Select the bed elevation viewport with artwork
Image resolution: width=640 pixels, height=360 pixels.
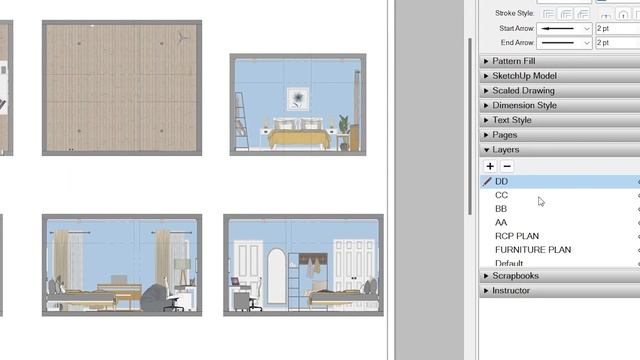click(298, 104)
